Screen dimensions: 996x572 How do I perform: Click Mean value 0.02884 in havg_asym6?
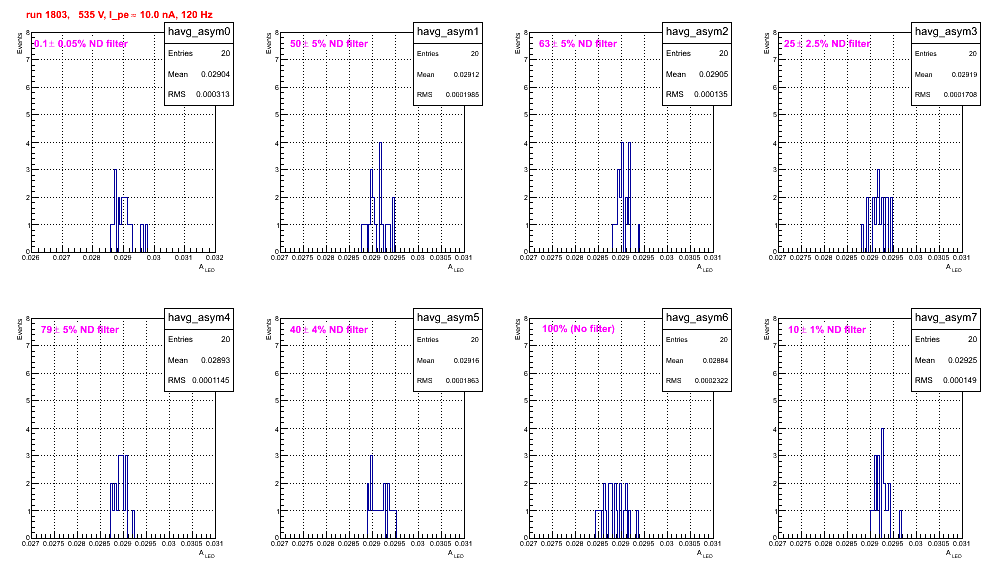pos(715,361)
